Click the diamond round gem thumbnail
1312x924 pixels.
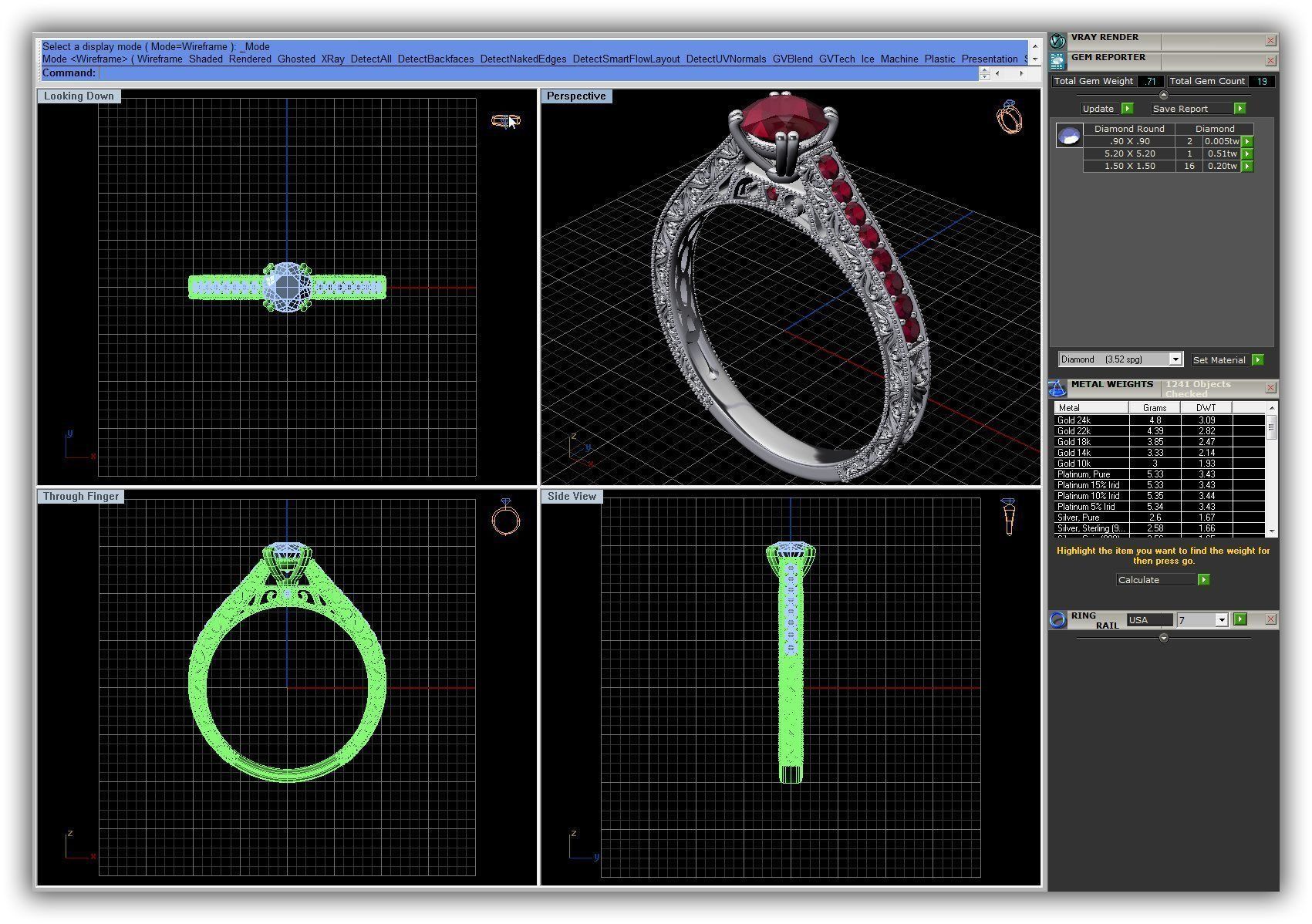coord(1069,137)
